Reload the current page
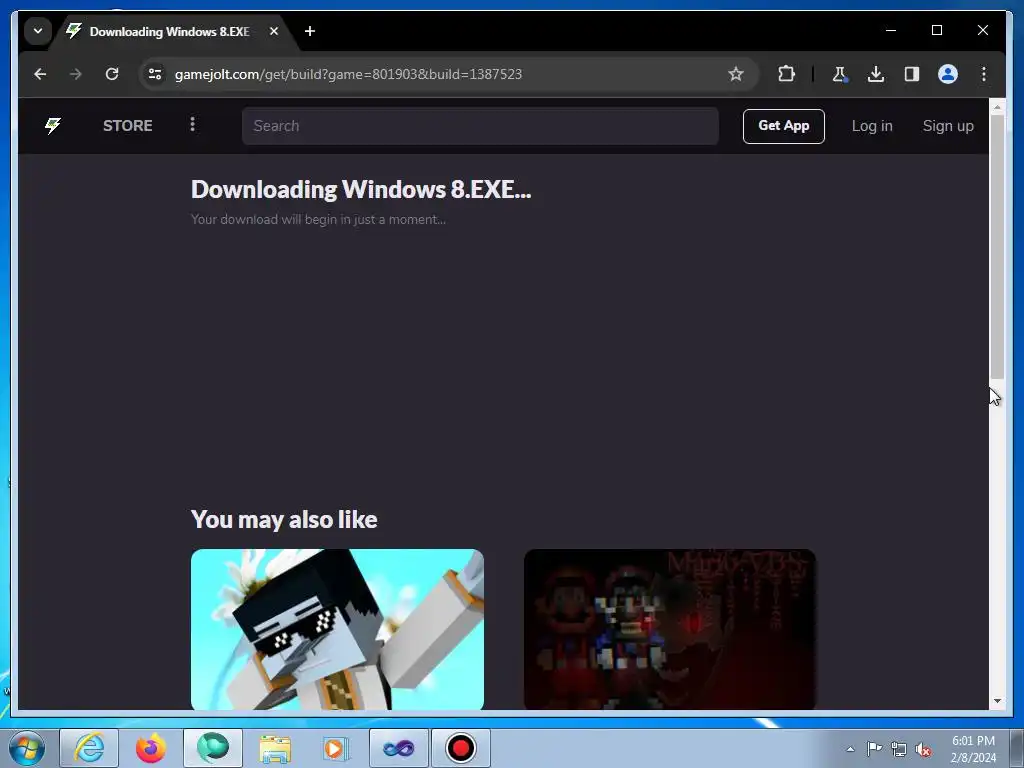 112,74
